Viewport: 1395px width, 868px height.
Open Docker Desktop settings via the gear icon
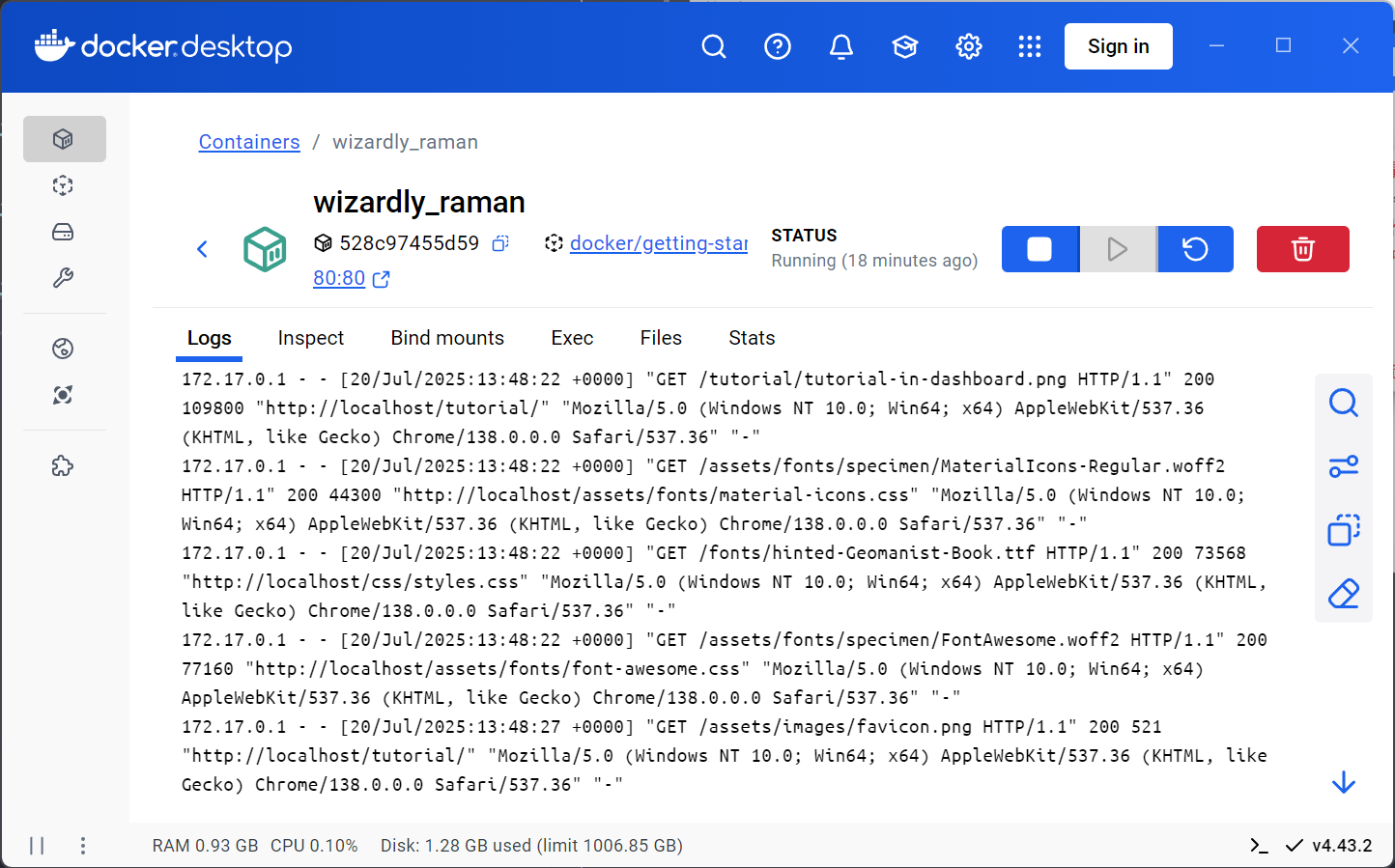coord(969,45)
